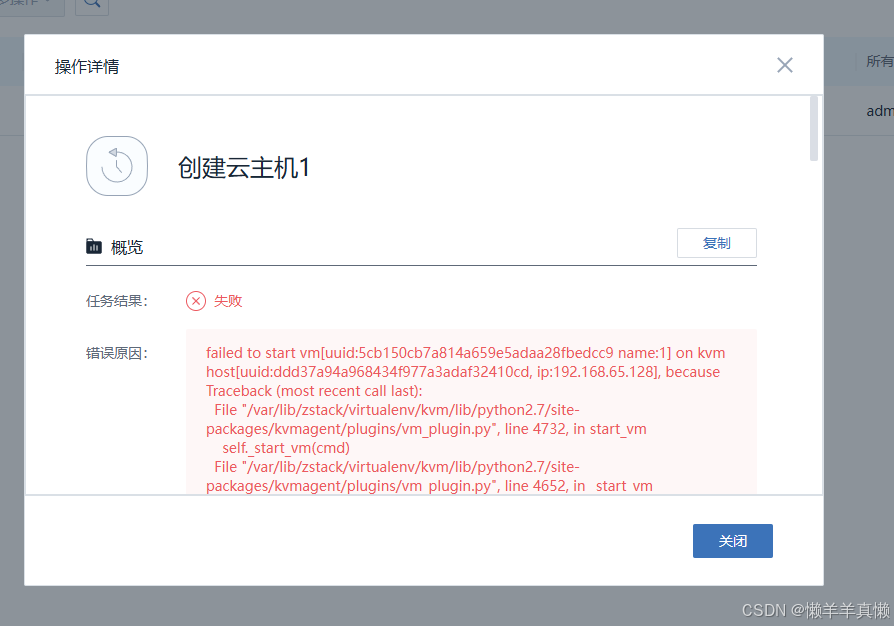This screenshot has width=894, height=626.
Task: Click the 所有 text in background page
Action: [x=880, y=61]
